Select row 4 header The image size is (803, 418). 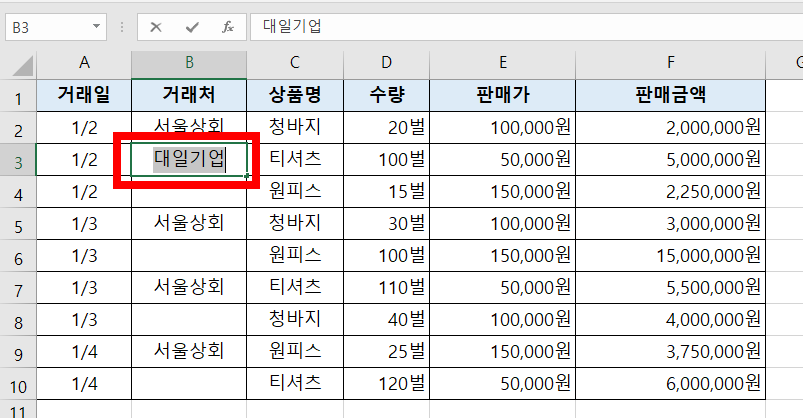[18, 192]
